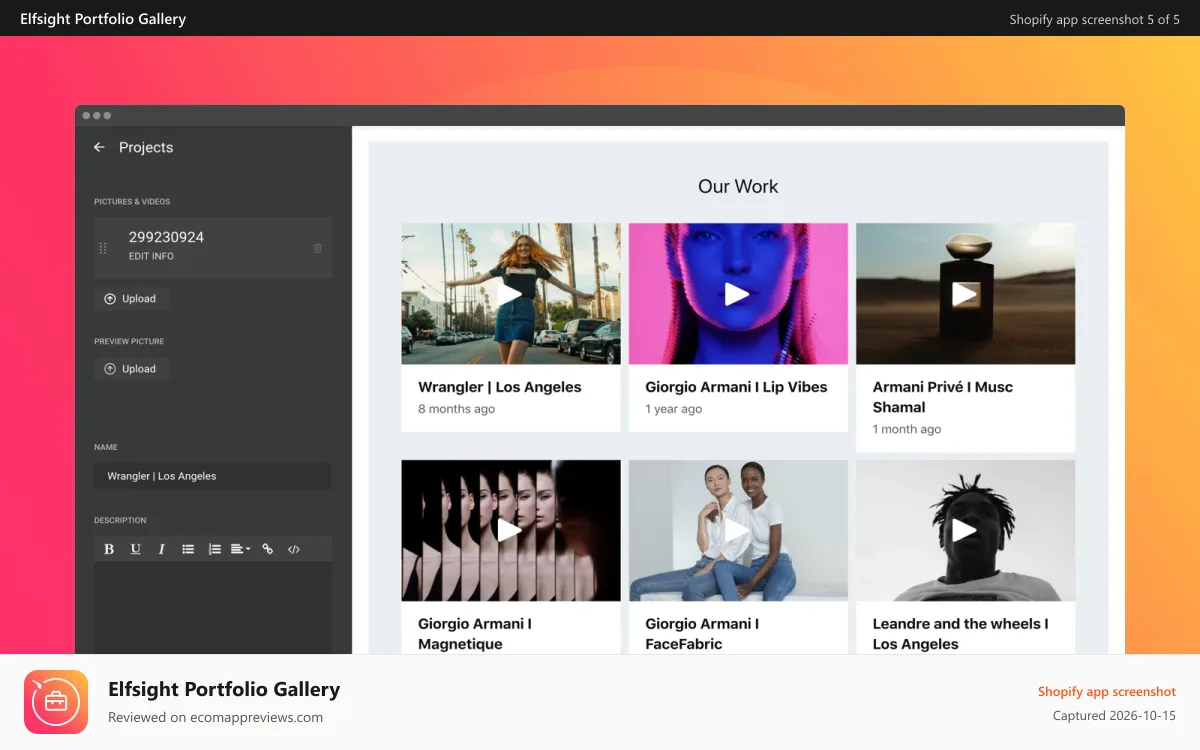Toggle bold in the description toolbar
The height and width of the screenshot is (750, 1200).
pyautogui.click(x=109, y=549)
